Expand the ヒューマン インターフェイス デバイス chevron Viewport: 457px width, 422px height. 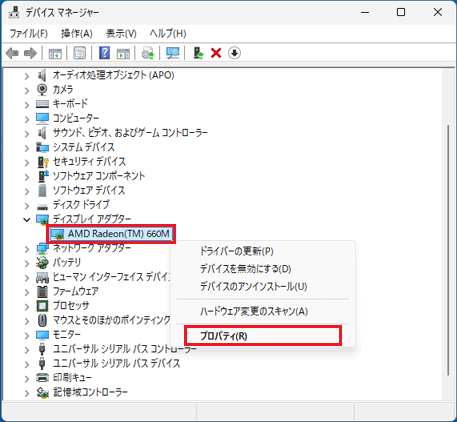[x=27, y=278]
